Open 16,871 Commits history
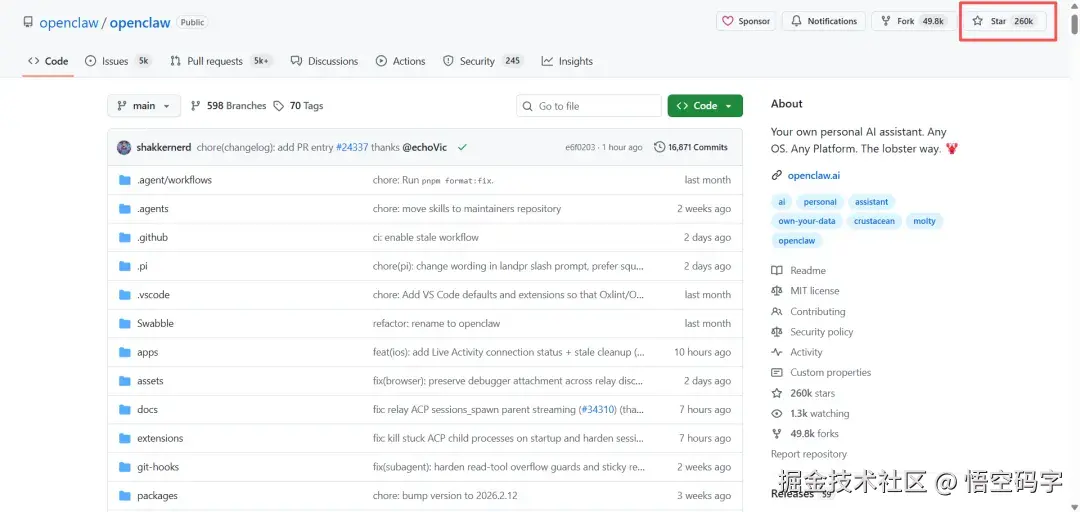 click(691, 147)
